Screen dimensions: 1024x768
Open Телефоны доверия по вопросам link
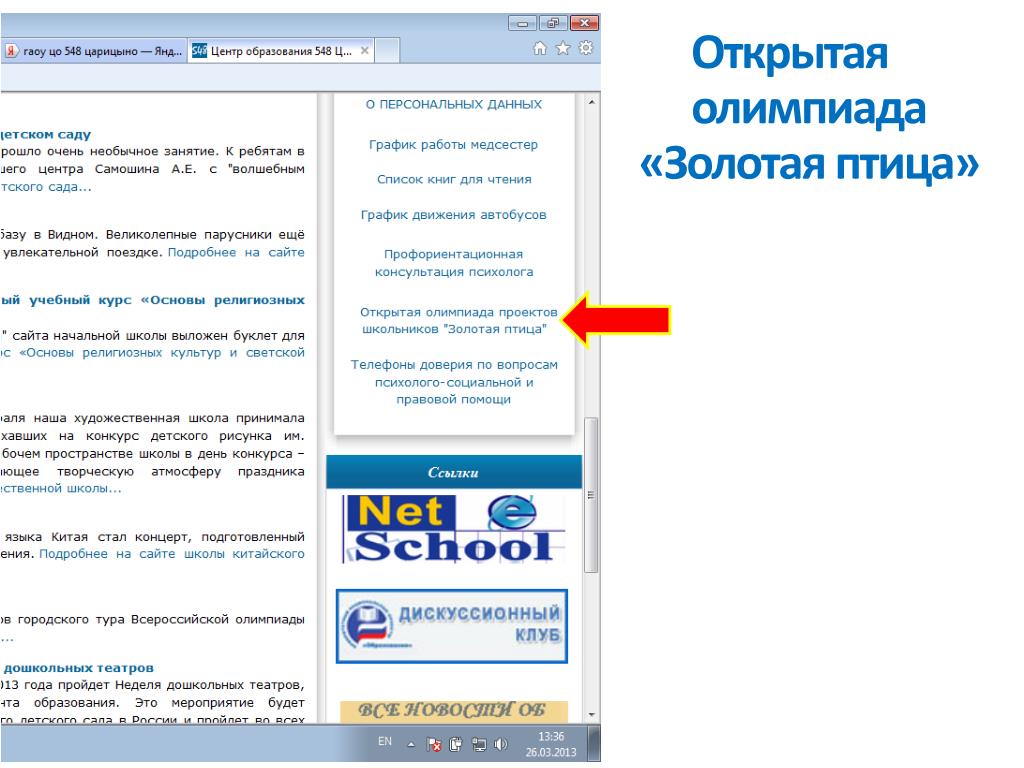454,382
